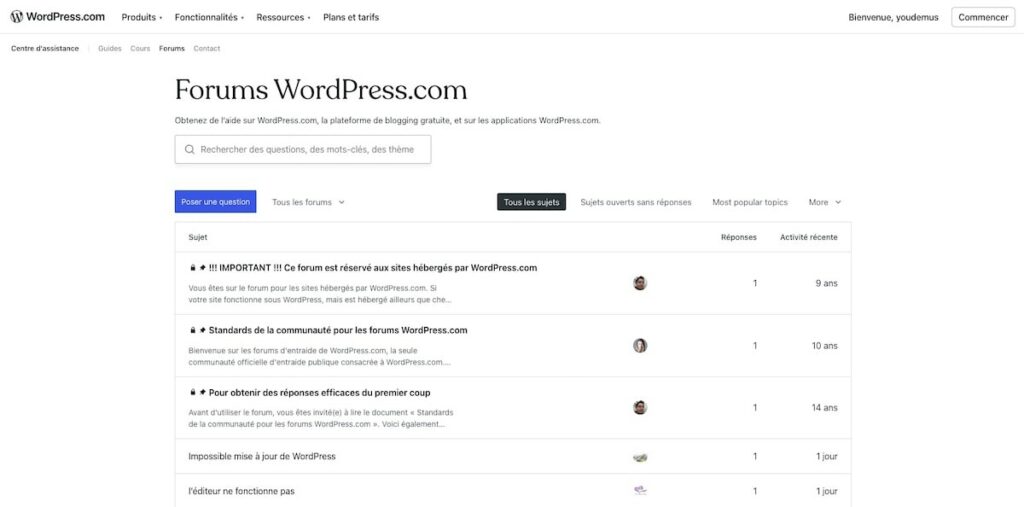Focus the forum search field
The image size is (1024, 507).
point(303,150)
